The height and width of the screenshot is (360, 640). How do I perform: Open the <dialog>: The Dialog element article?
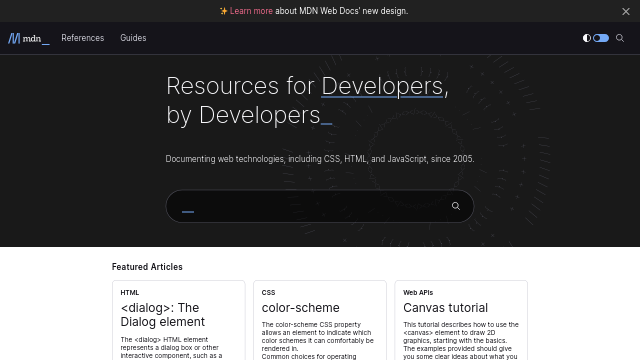tap(162, 315)
